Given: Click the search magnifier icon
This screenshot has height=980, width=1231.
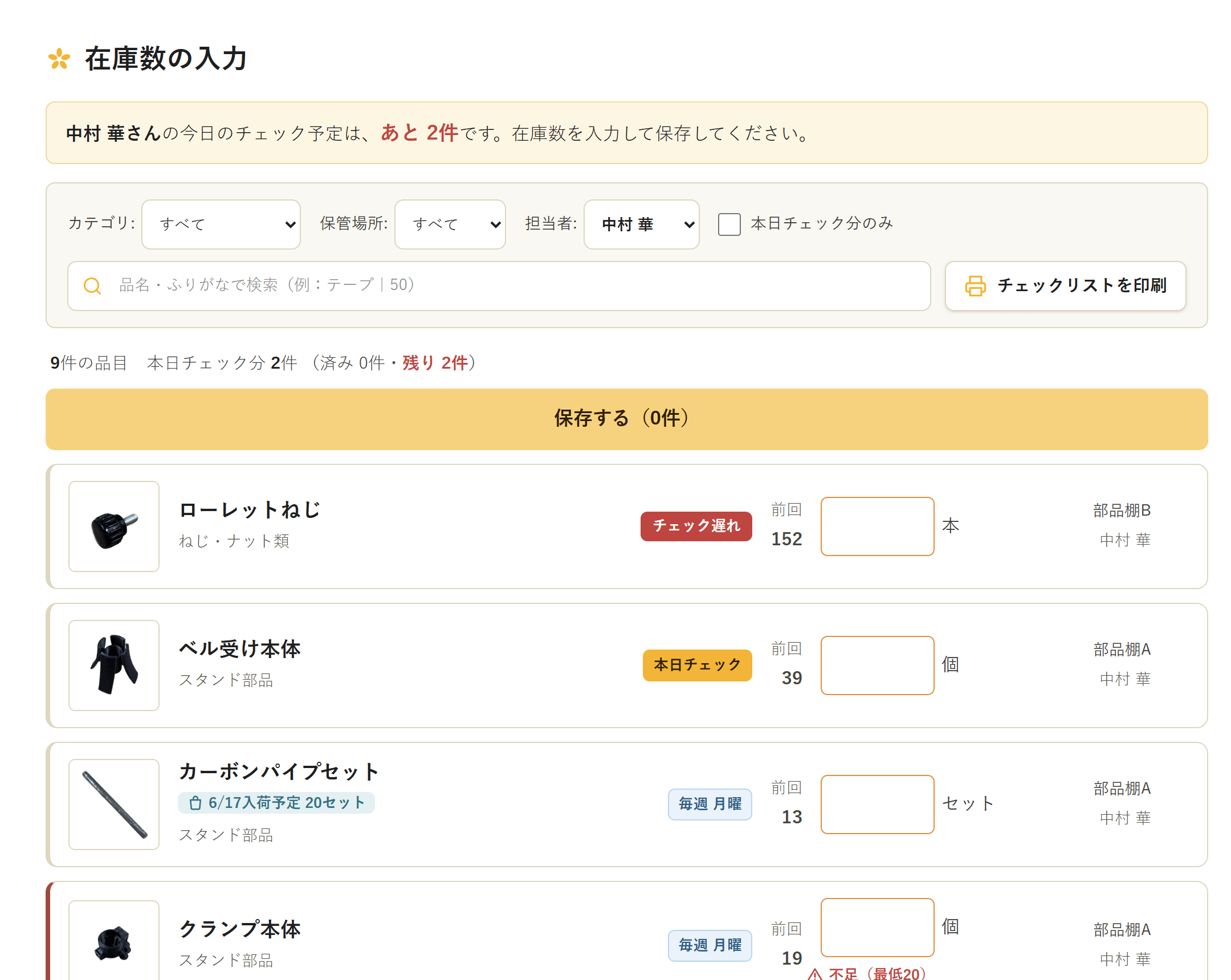Looking at the screenshot, I should (x=92, y=285).
